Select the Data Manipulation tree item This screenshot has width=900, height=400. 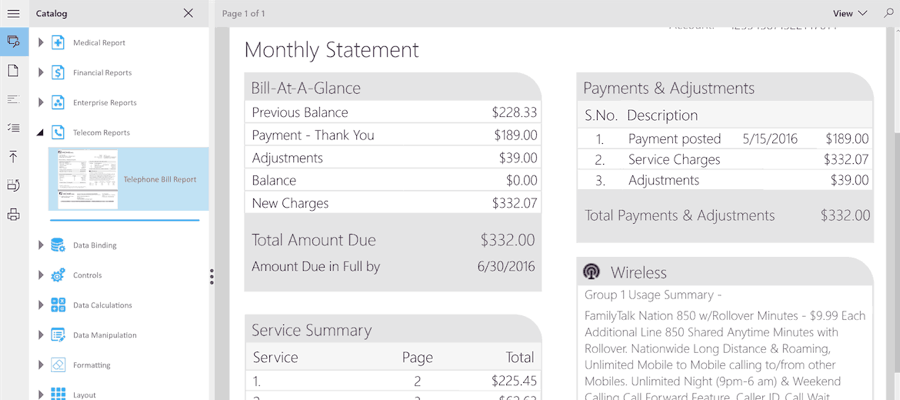click(x=104, y=335)
